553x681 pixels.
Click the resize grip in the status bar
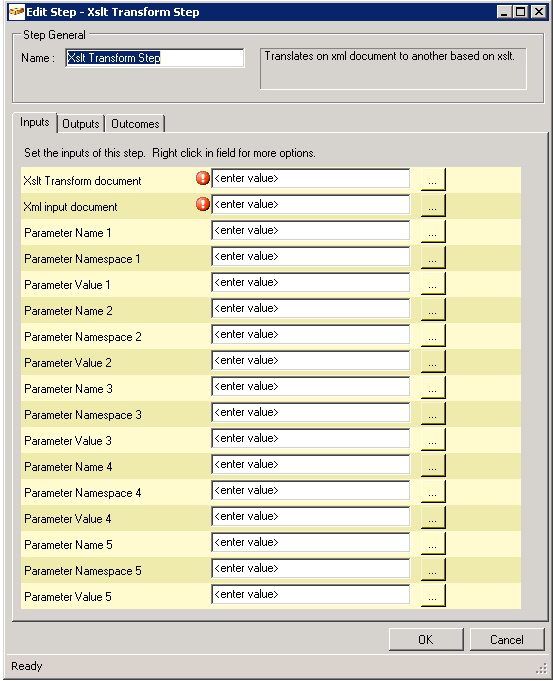click(541, 668)
